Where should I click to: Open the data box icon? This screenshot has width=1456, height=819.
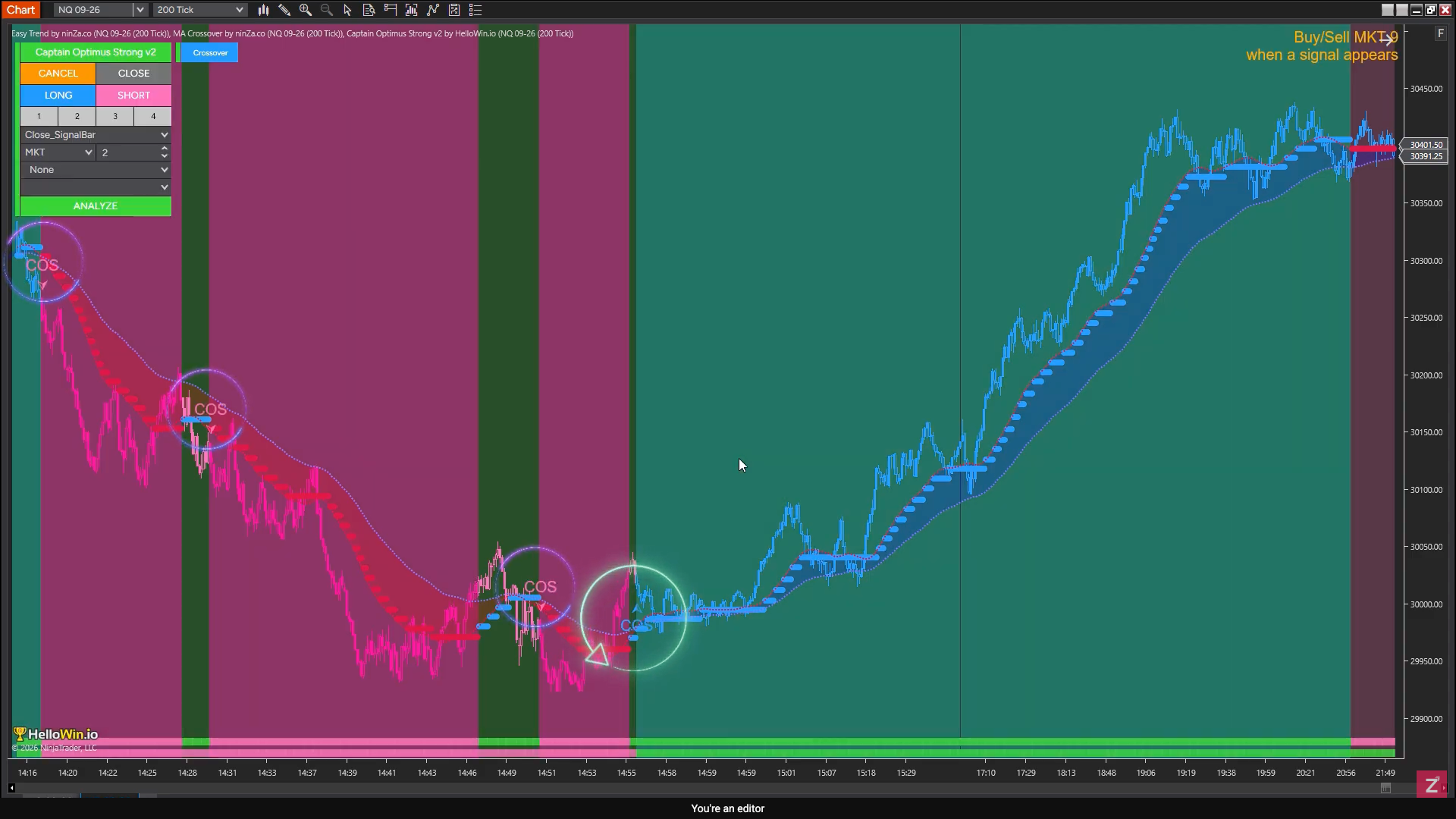pyautogui.click(x=369, y=10)
